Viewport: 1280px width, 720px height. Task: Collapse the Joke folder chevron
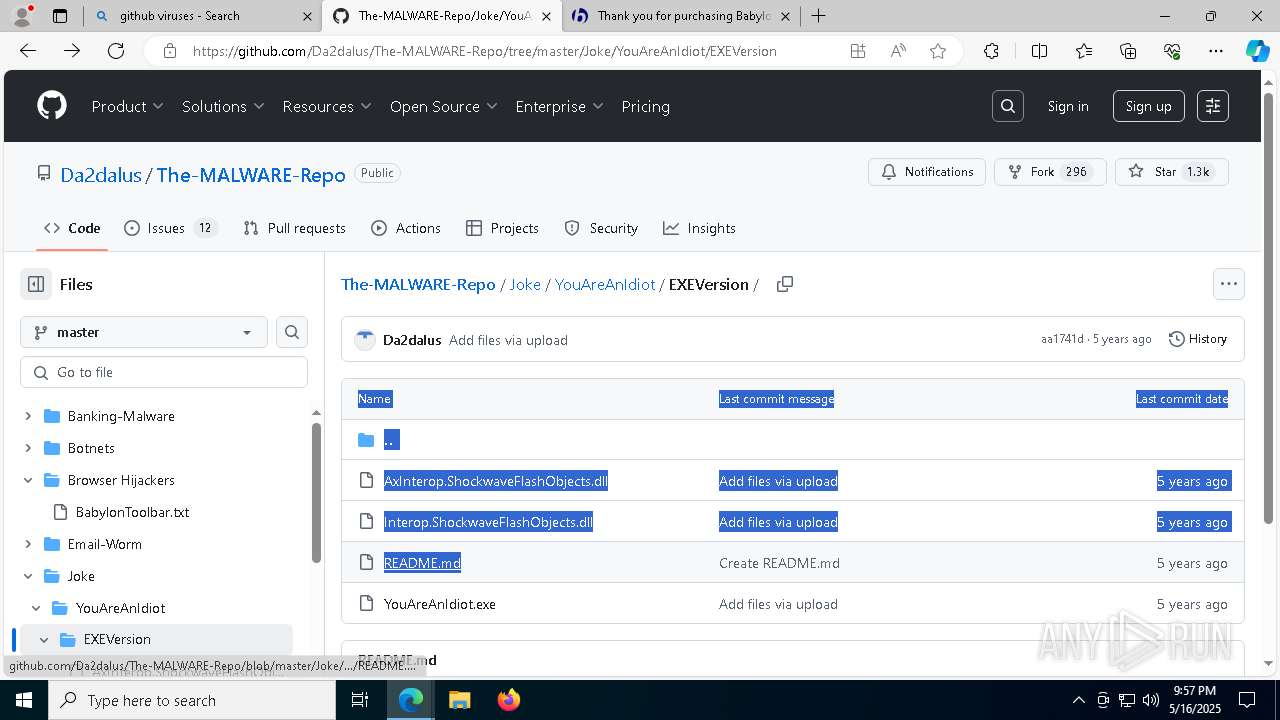pyautogui.click(x=28, y=576)
